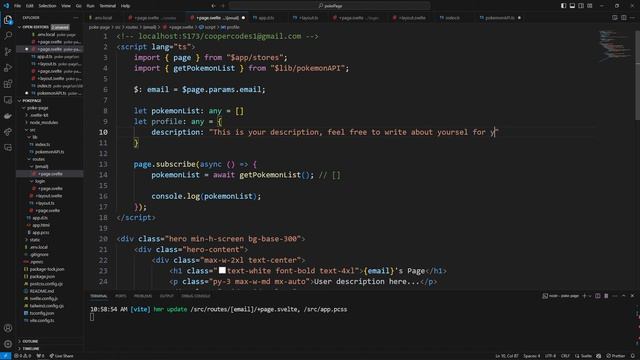Open the Source Control view
Viewport: 640px width, 360px height.
tap(8, 51)
